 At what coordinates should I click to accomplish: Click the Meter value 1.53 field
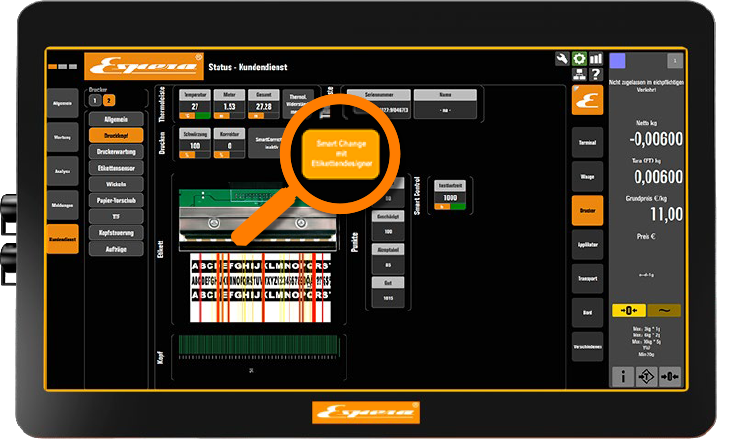(229, 104)
